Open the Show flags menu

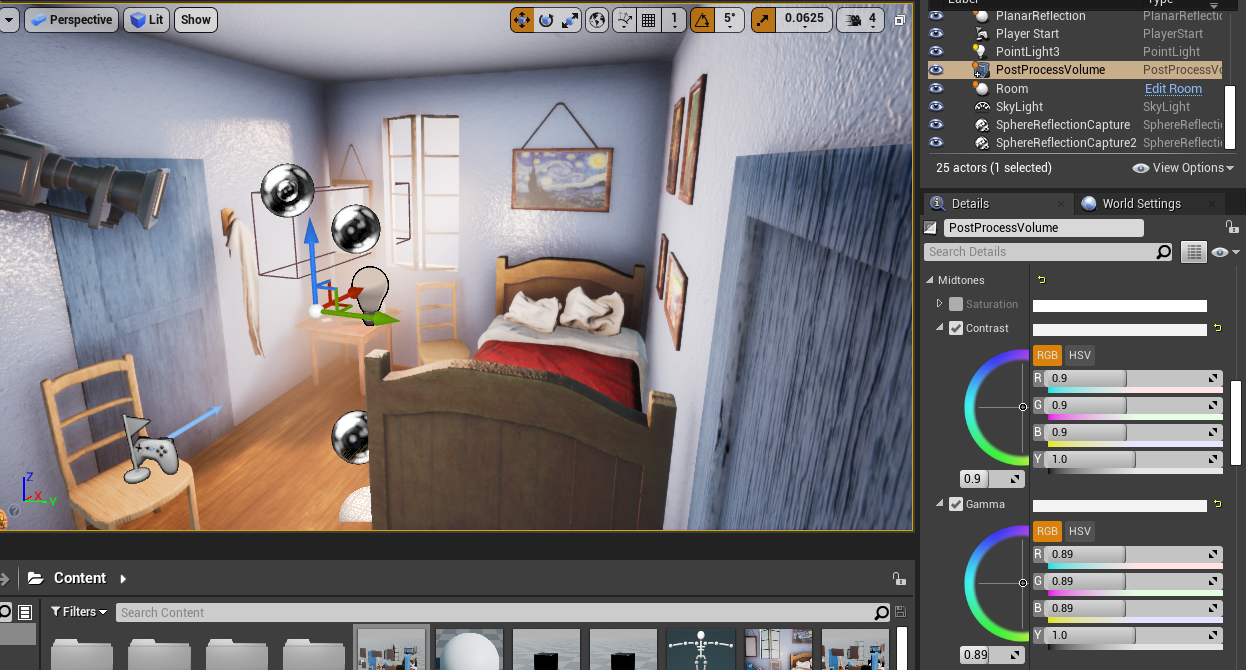pos(196,19)
